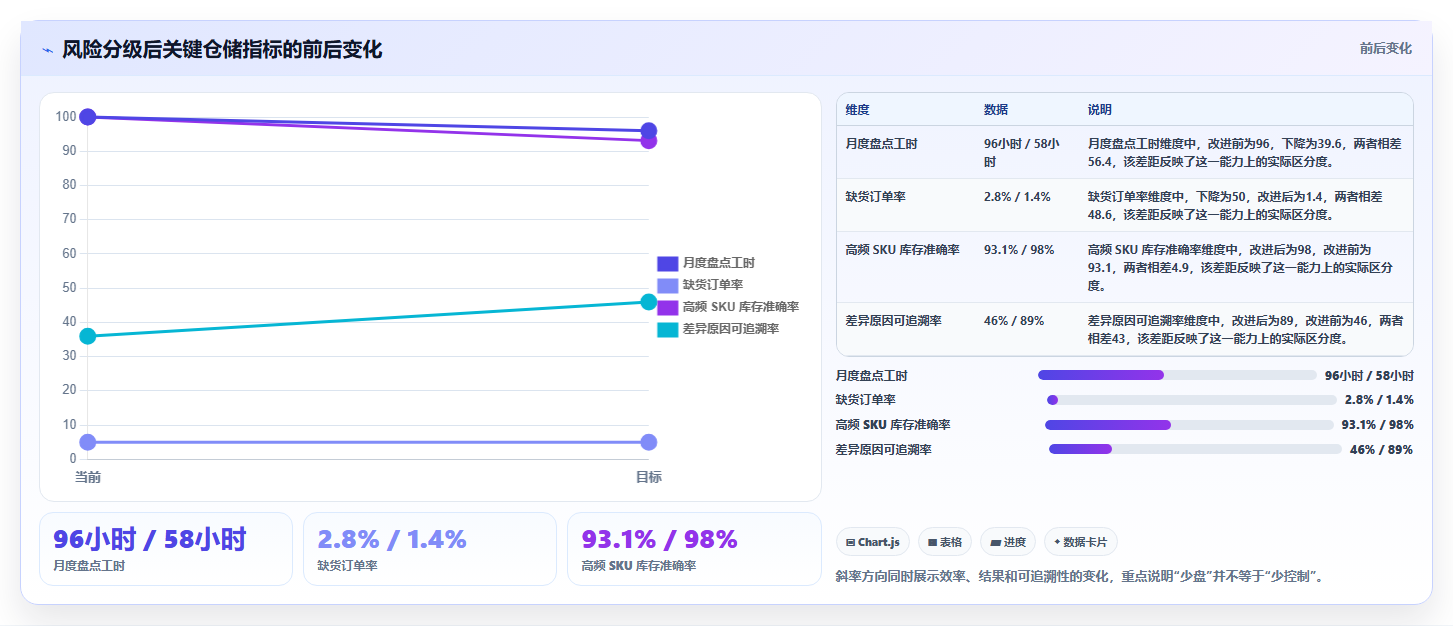1453x626 pixels.
Task: Toggle 差异原因可追溯率 legend swatch
Action: click(x=667, y=329)
